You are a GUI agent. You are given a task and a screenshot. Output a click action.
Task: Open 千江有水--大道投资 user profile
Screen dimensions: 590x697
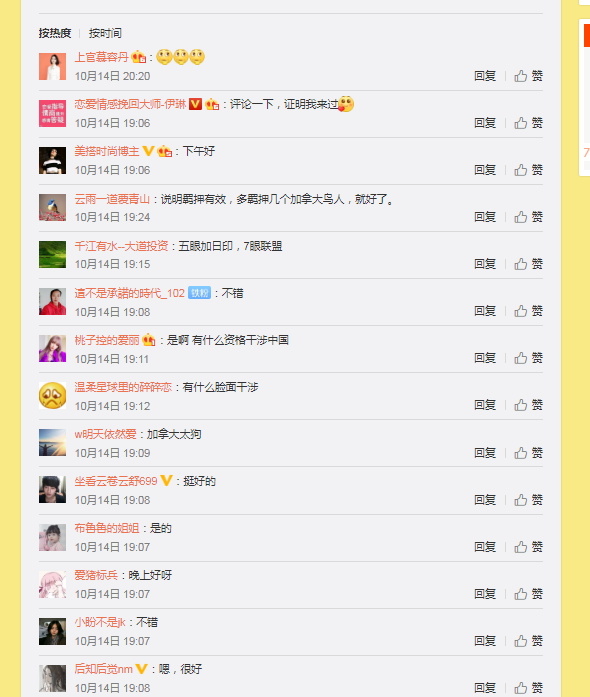click(121, 246)
